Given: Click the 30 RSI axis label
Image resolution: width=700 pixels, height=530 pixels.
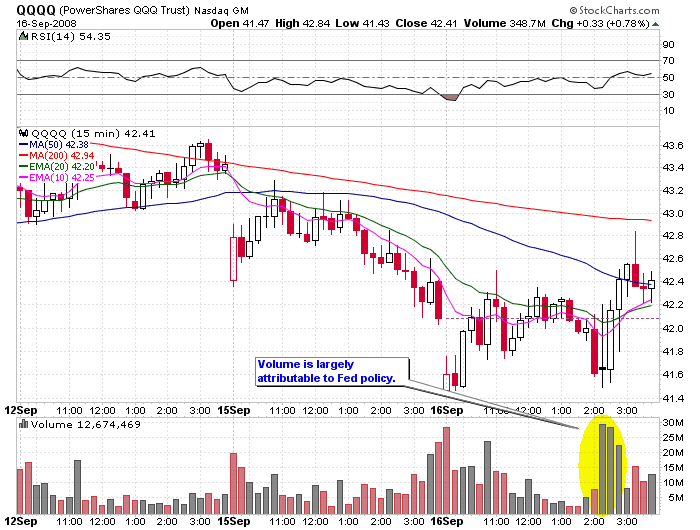Looking at the screenshot, I should 669,94.
